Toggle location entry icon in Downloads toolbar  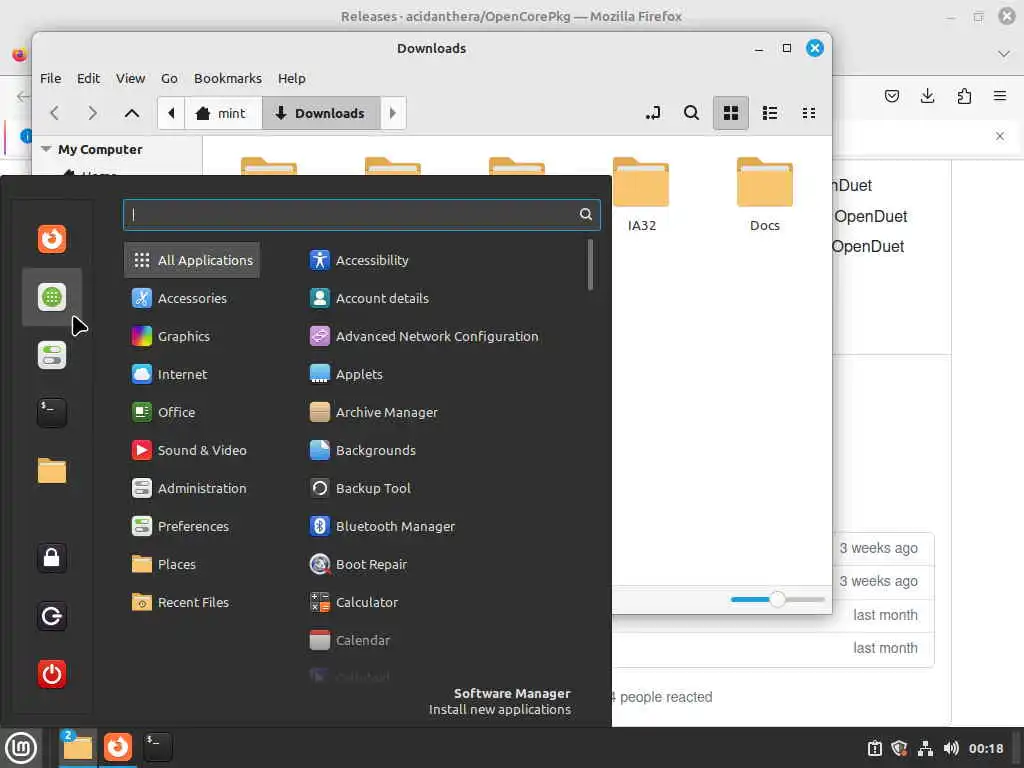point(652,113)
